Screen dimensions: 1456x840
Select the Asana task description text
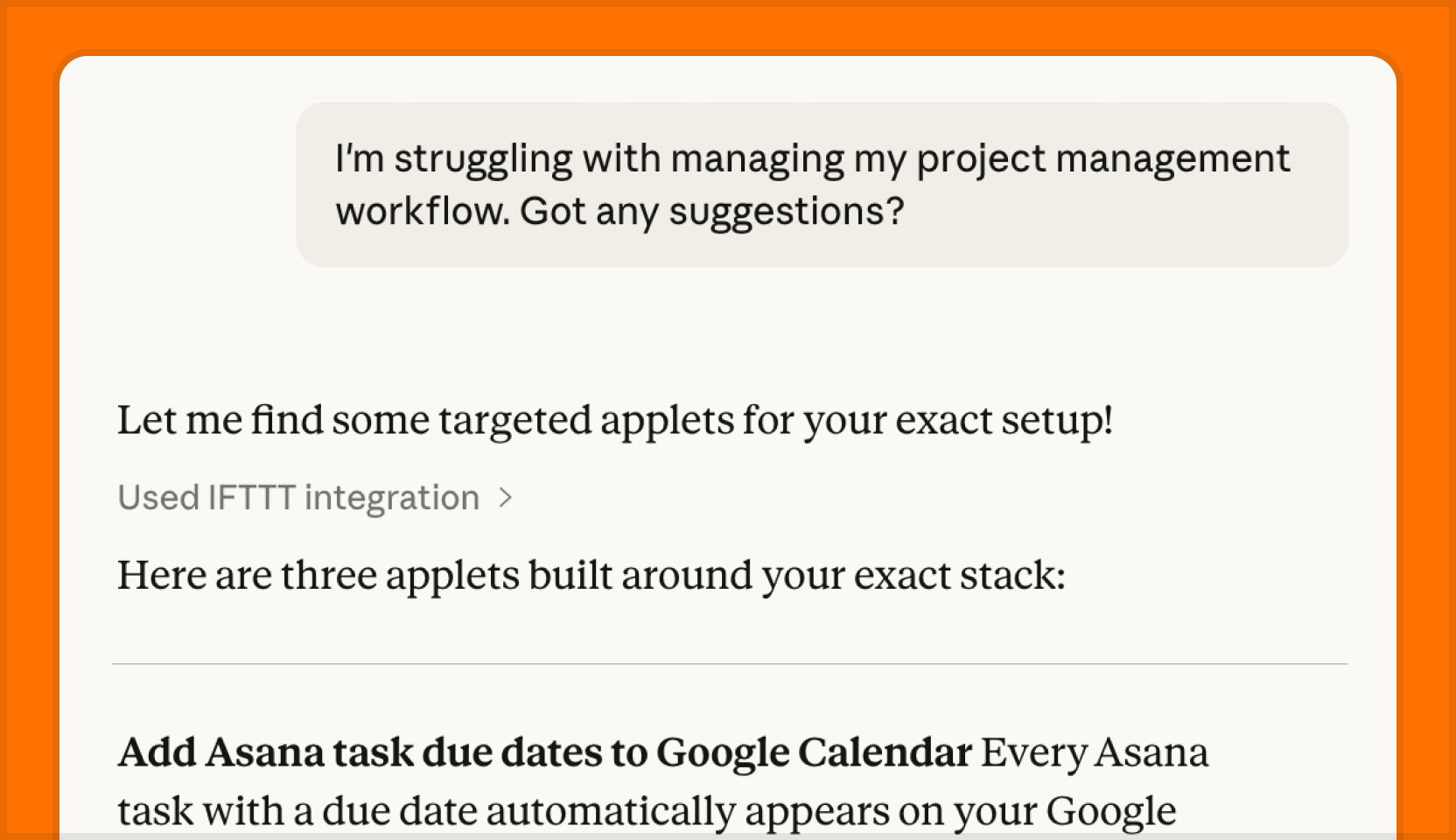point(646,809)
